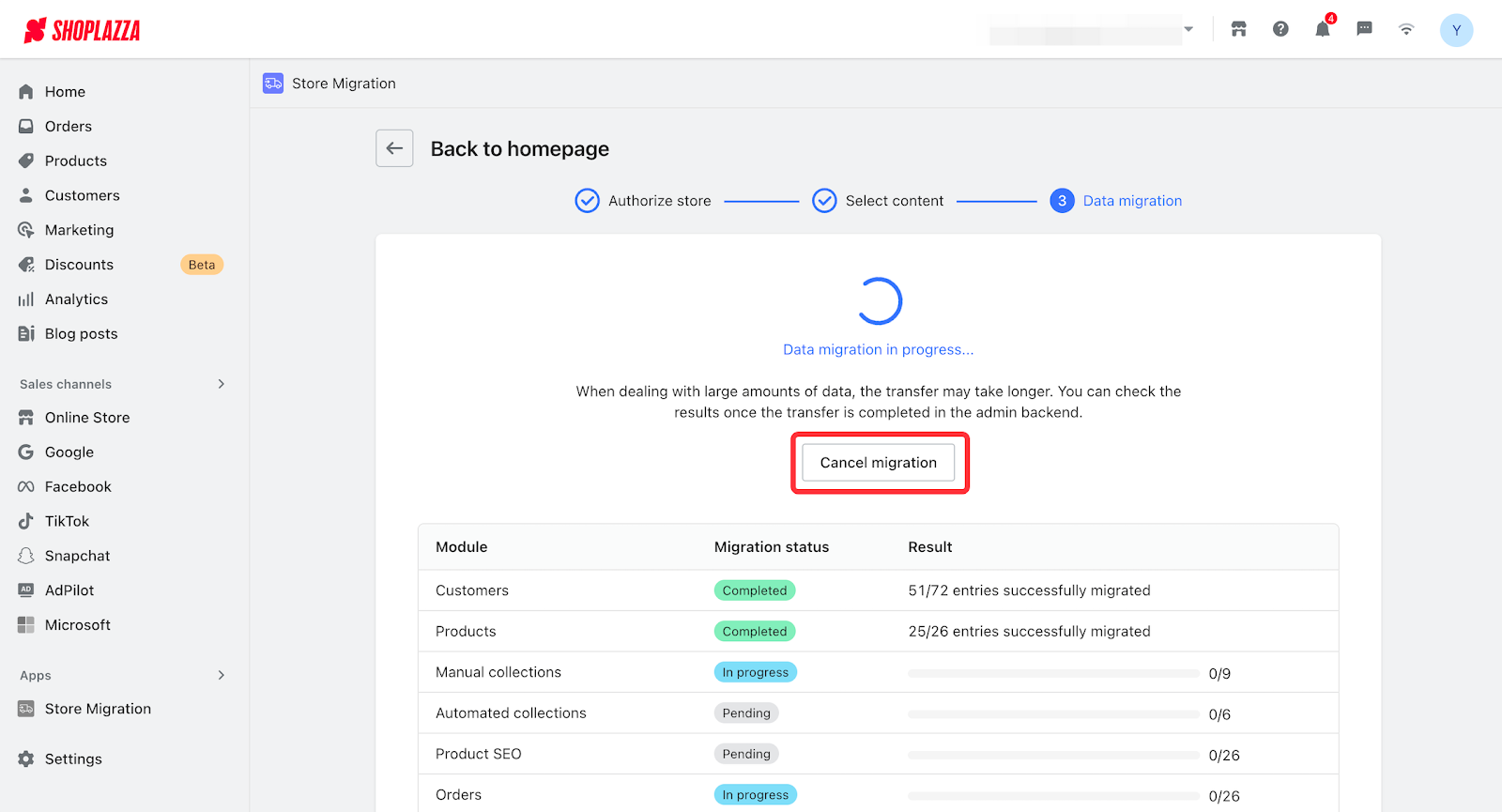Click the back arrow button

(x=394, y=148)
